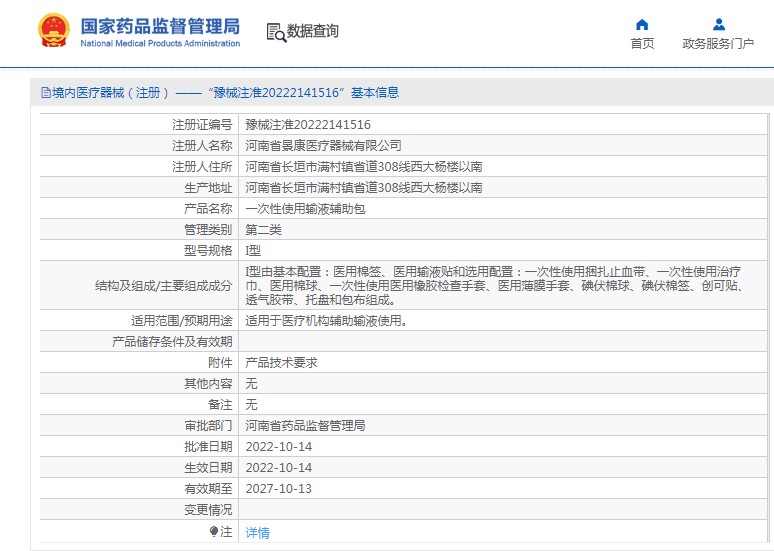
Task: Click the 产品名称 row label
Action: (x=208, y=209)
